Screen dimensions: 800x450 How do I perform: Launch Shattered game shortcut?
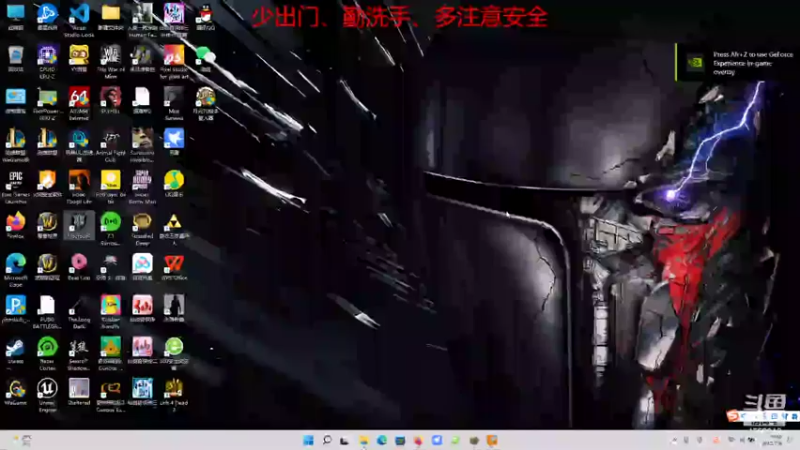[79, 389]
